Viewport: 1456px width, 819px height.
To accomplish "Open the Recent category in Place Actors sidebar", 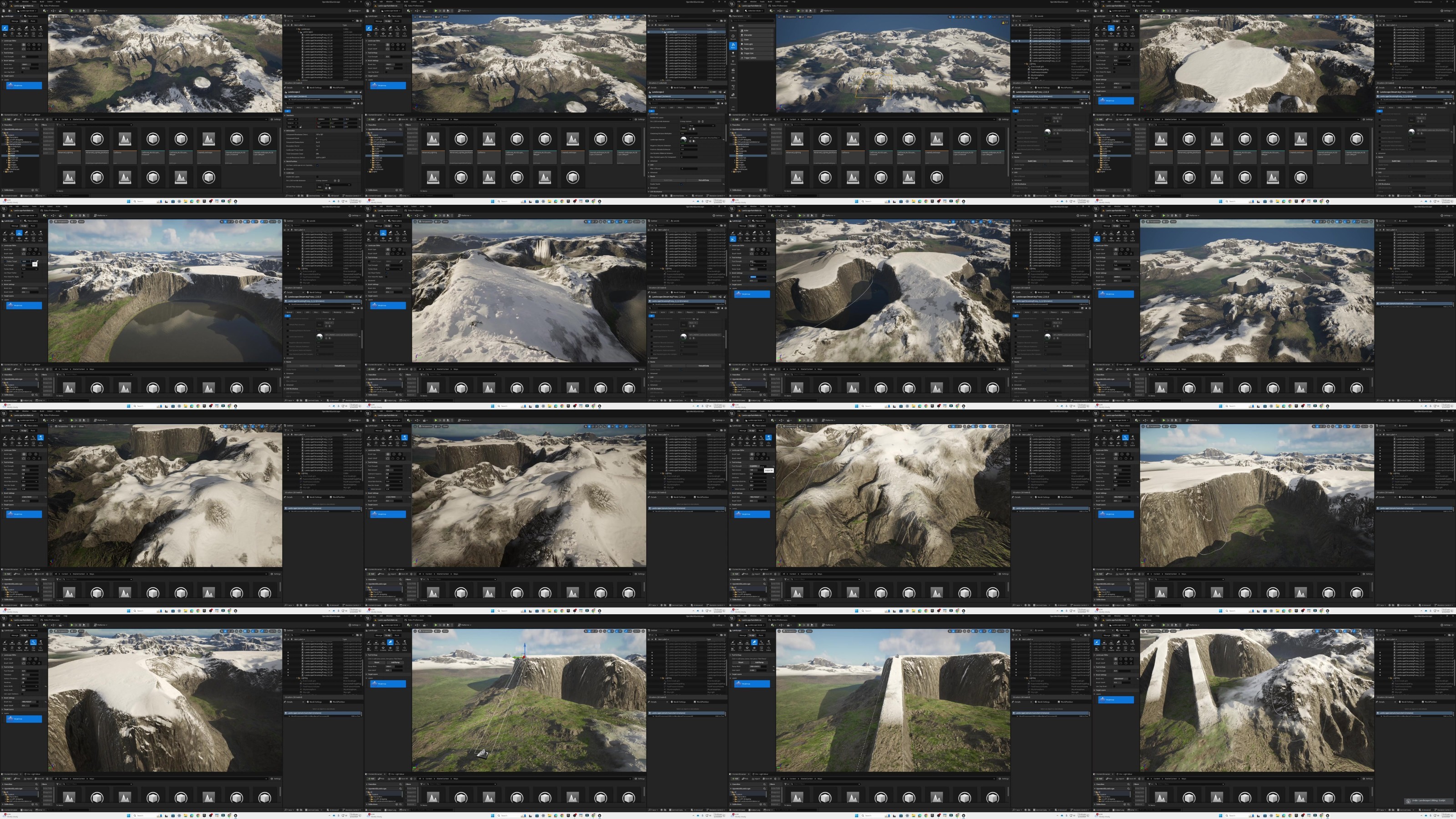I will (733, 37).
